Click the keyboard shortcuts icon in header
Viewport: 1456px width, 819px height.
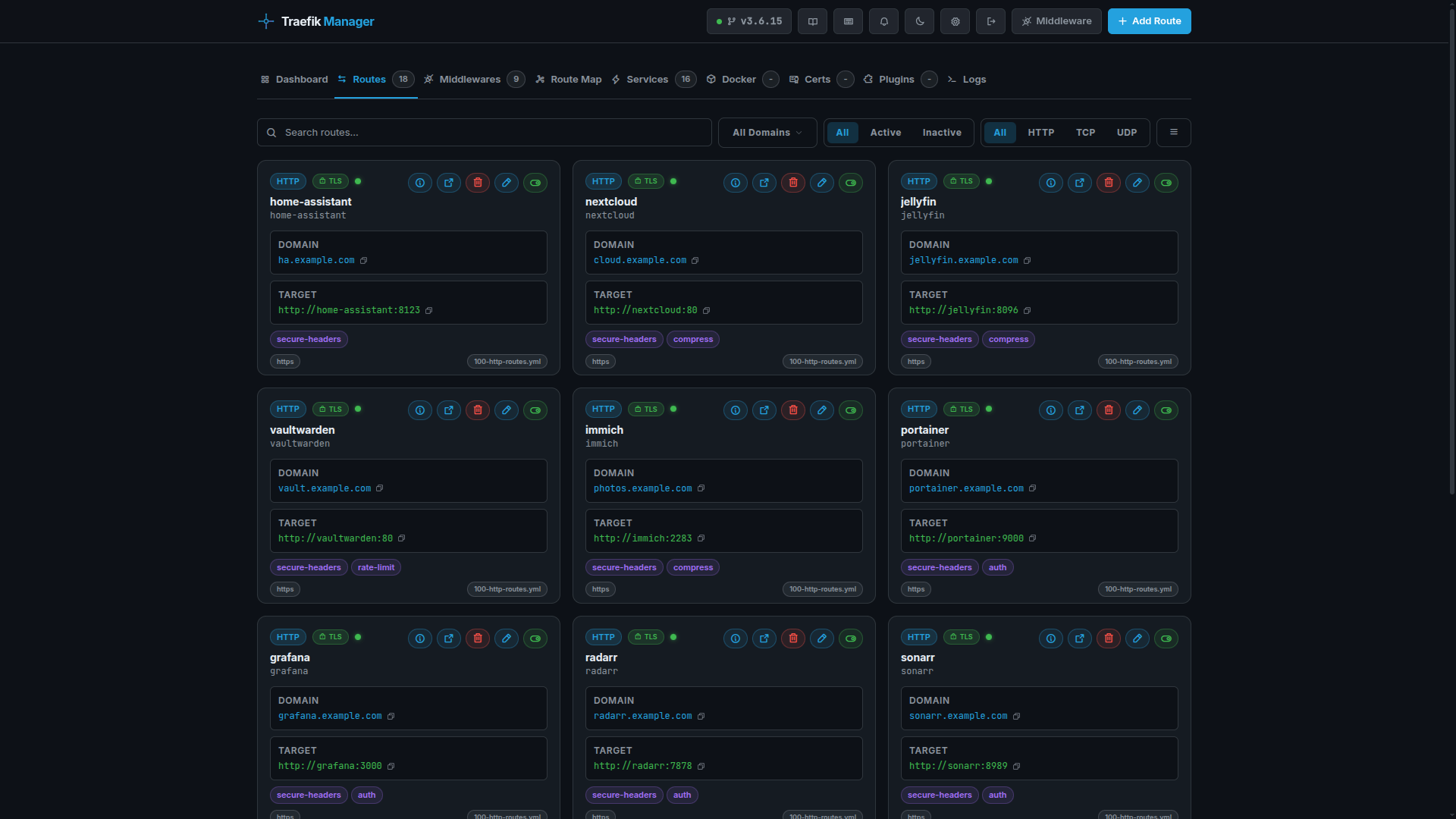tap(849, 21)
